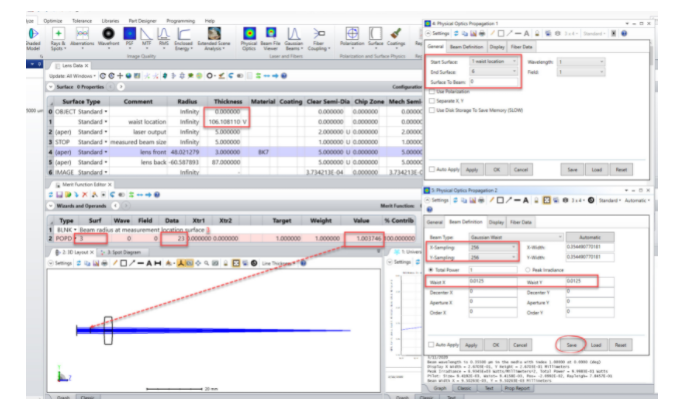Toggle Auto Apply in Propagation 1 window
This screenshot has width=674, height=410.
pyautogui.click(x=432, y=169)
